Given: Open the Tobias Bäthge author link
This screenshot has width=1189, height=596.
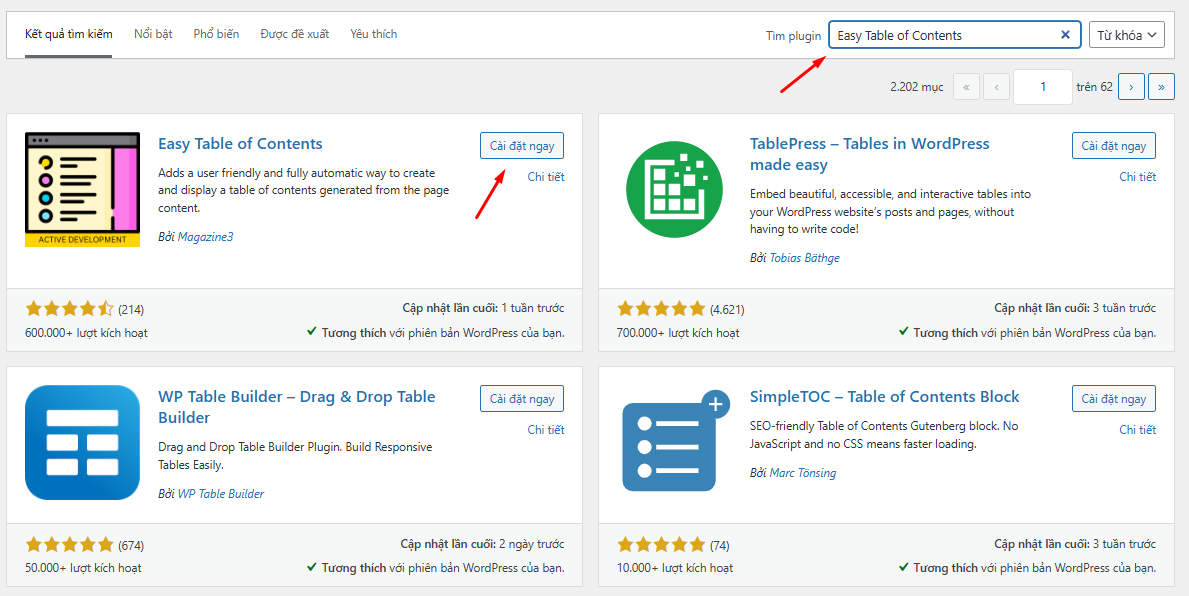Looking at the screenshot, I should click(804, 258).
